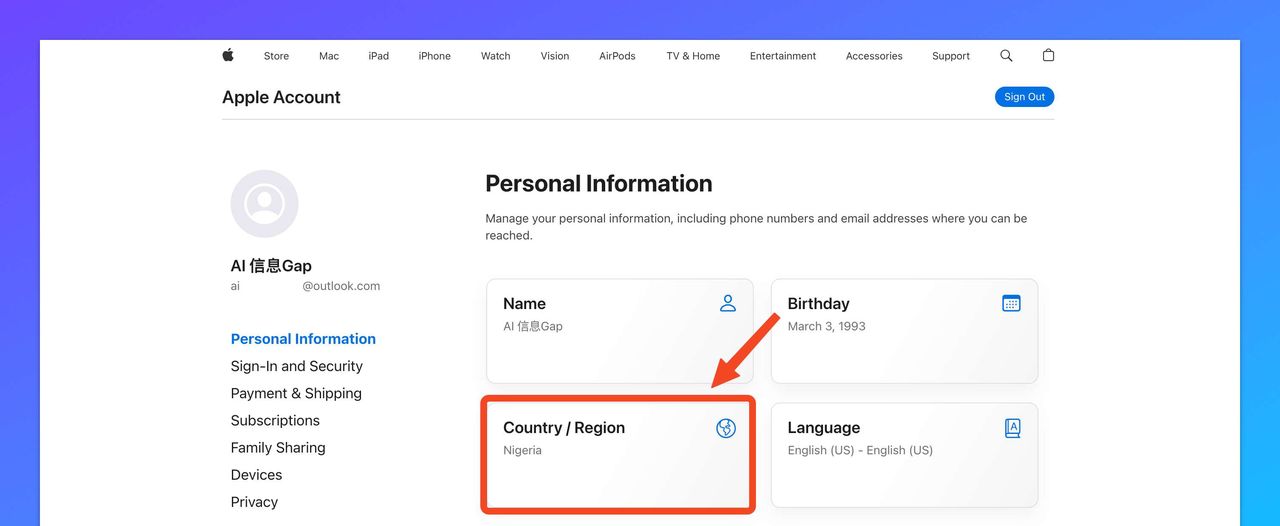Click the March 3, 1993 value
The image size is (1280, 526).
click(x=826, y=326)
